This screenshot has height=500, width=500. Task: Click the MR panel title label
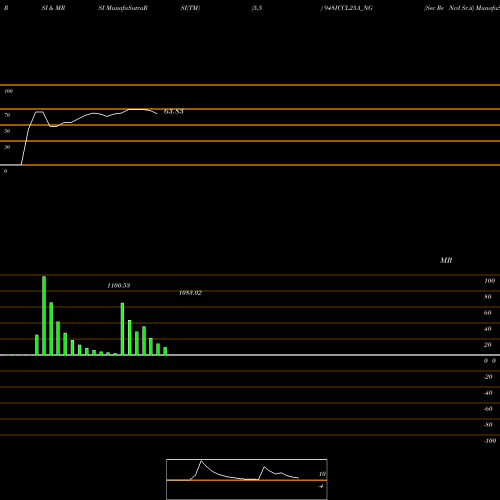click(x=446, y=260)
